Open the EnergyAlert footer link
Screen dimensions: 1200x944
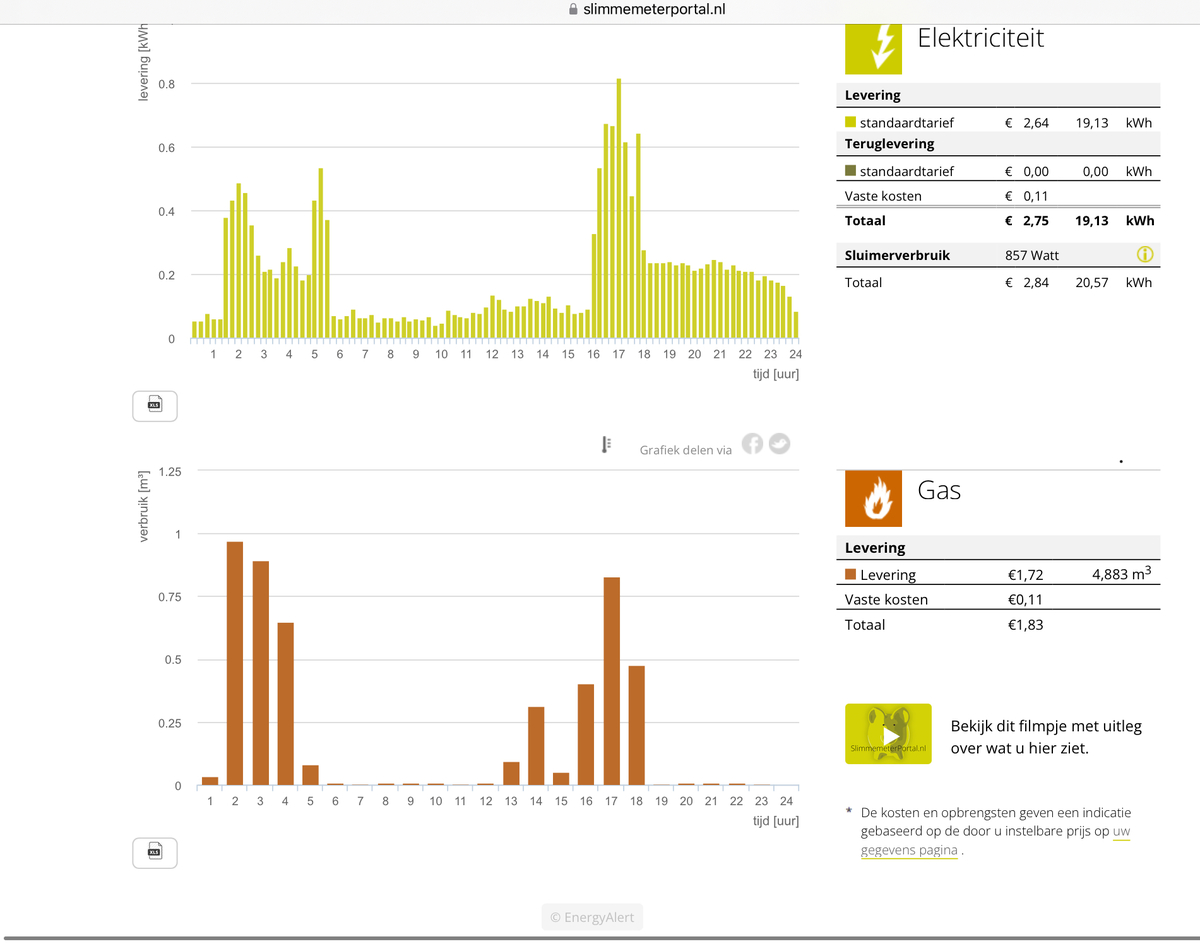(x=592, y=917)
